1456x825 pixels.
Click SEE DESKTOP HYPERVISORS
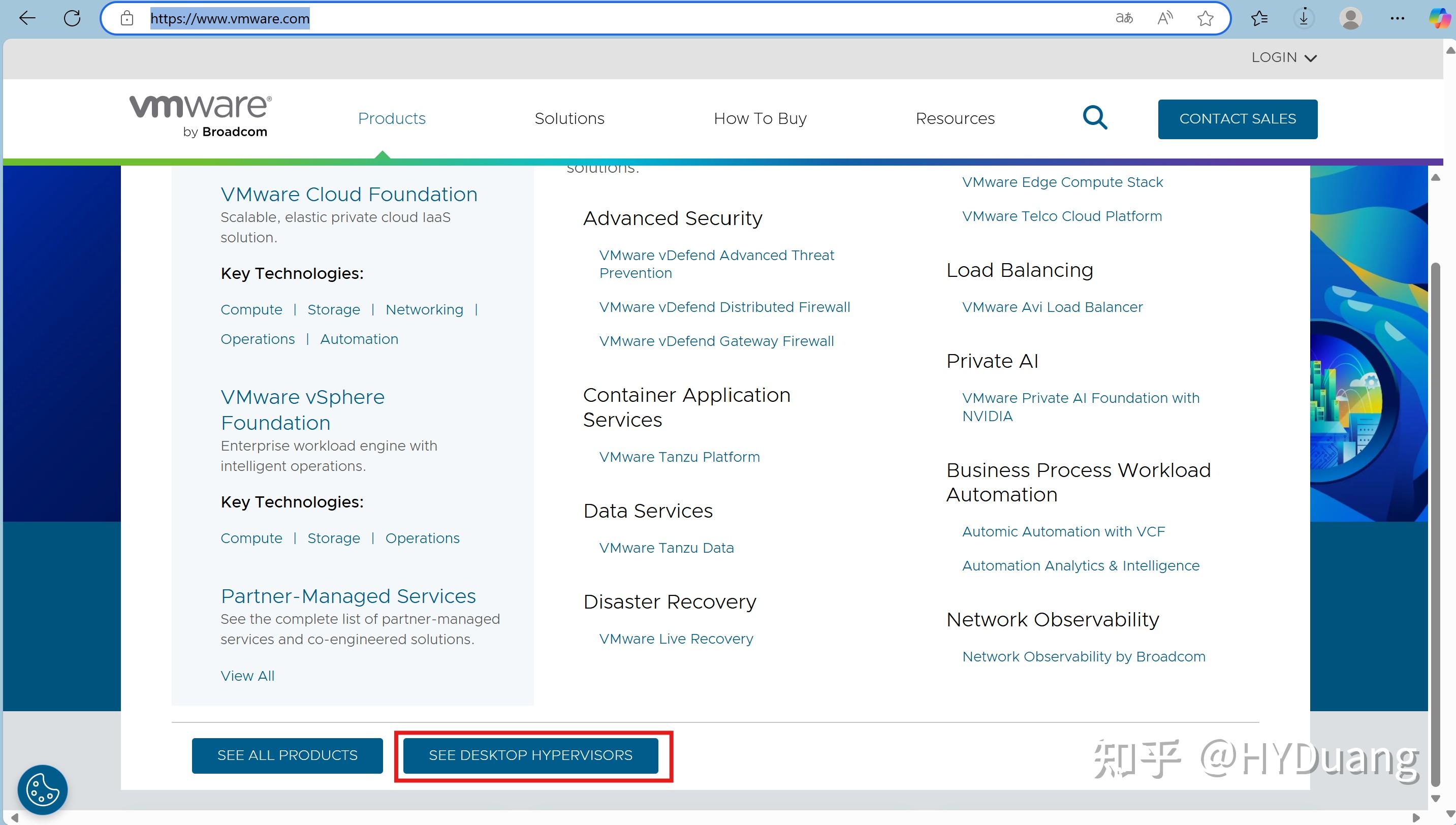pyautogui.click(x=531, y=755)
